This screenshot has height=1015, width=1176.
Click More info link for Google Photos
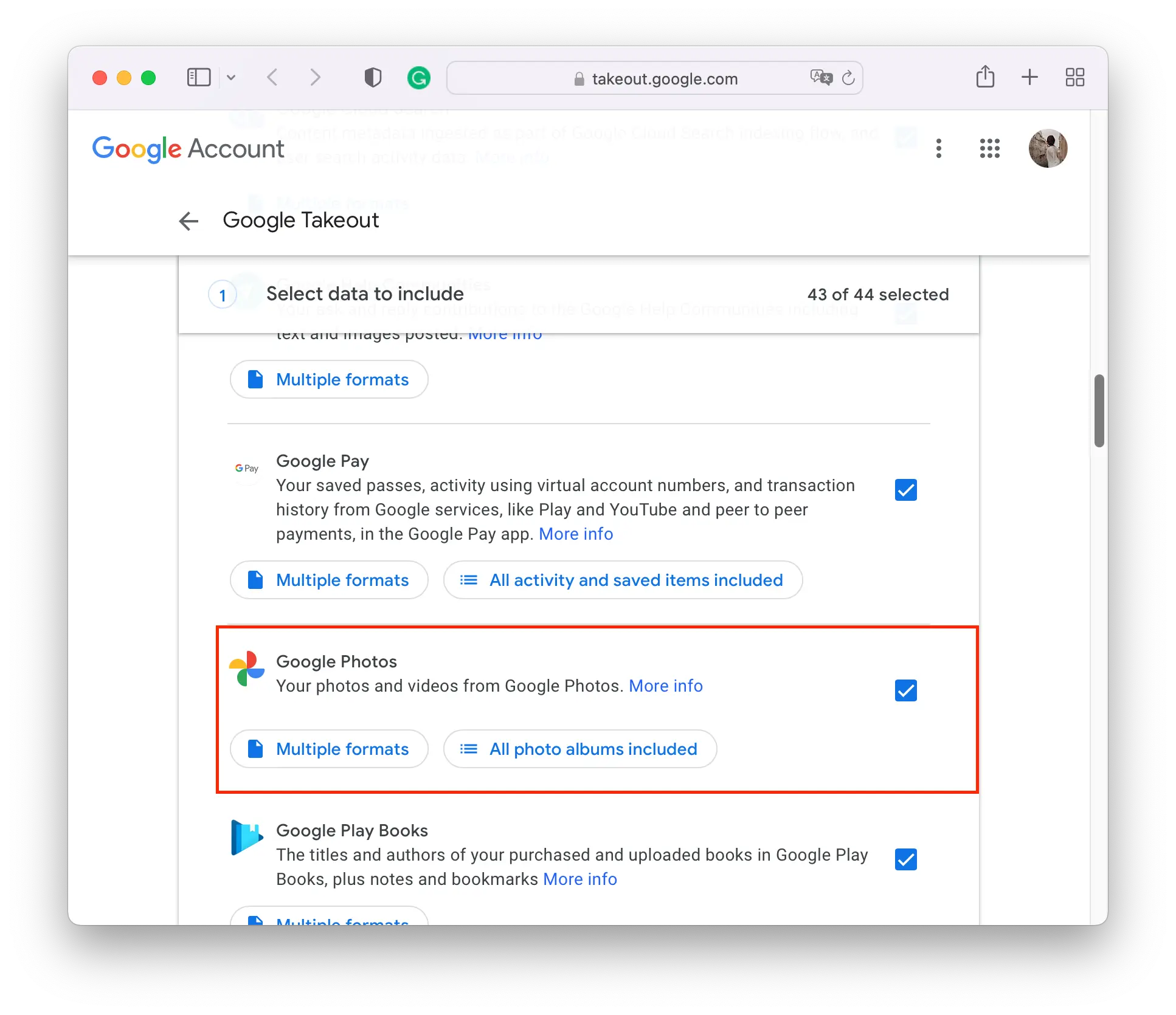(x=666, y=686)
